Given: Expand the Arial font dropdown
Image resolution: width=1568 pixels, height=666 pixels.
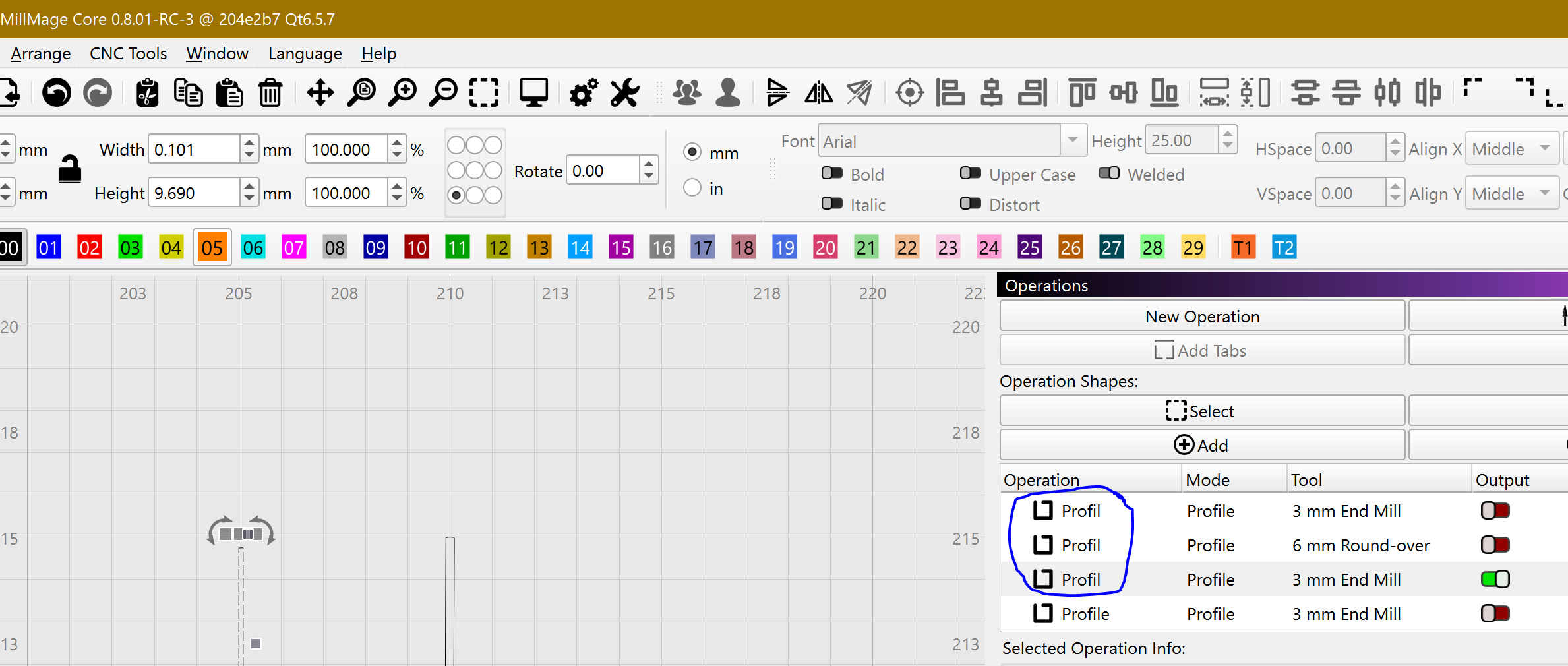Looking at the screenshot, I should (1072, 140).
